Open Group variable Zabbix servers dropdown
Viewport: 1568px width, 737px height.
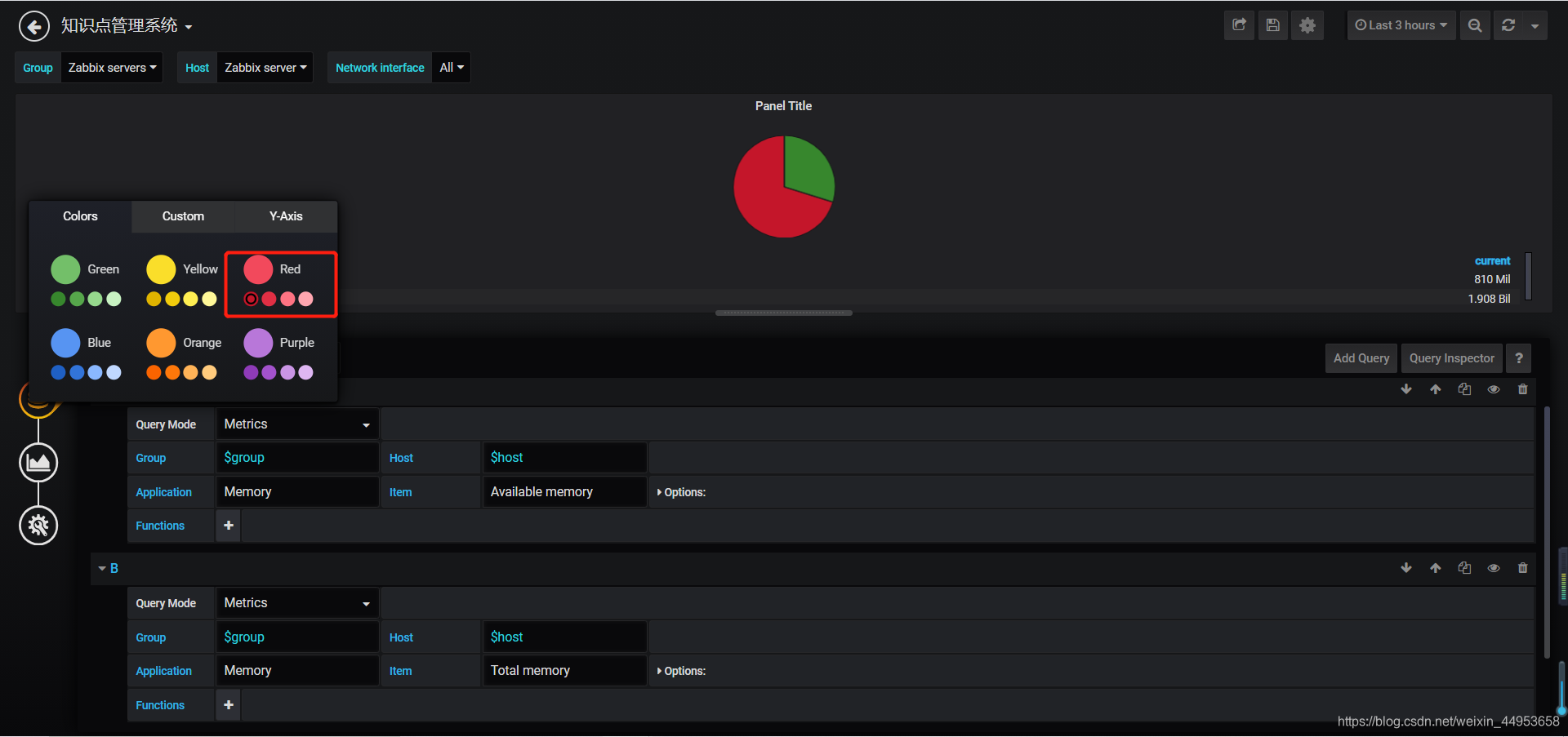pyautogui.click(x=112, y=68)
